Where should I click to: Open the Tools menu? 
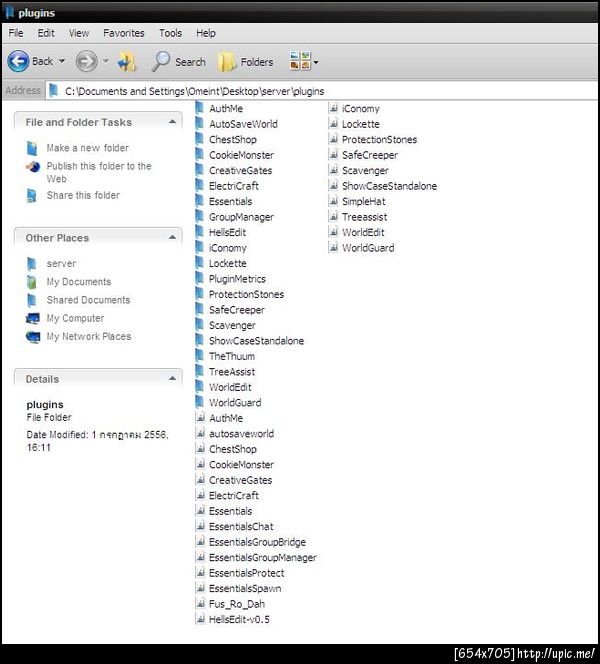(x=170, y=33)
